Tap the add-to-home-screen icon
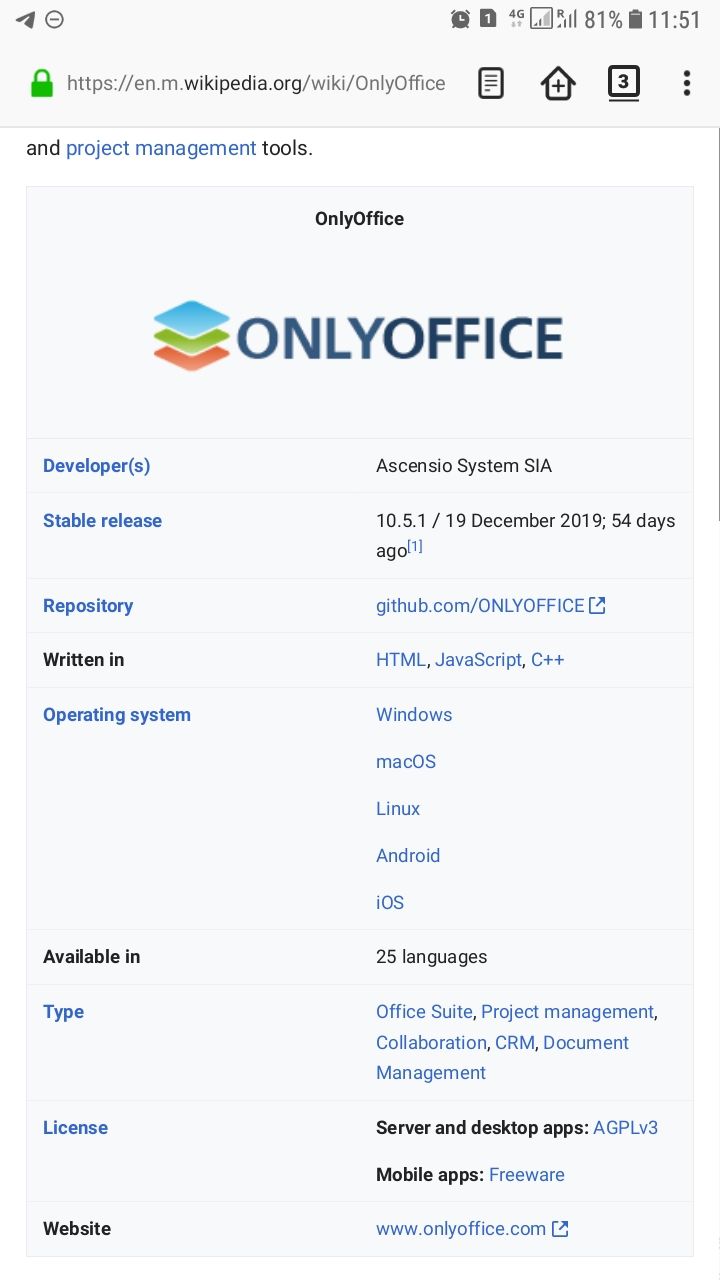 (x=558, y=84)
